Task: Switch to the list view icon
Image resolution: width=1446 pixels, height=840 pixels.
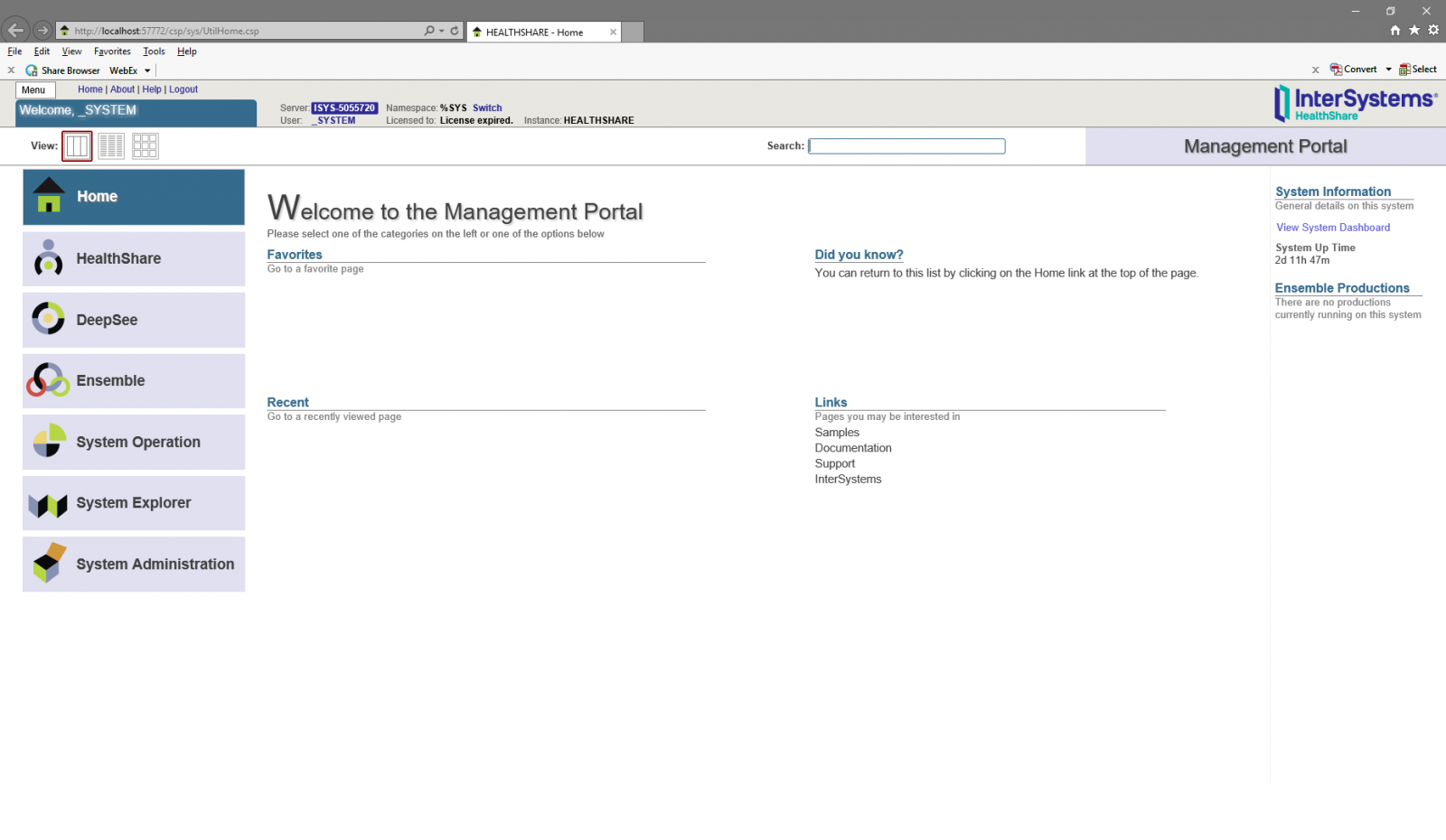Action: coord(111,145)
